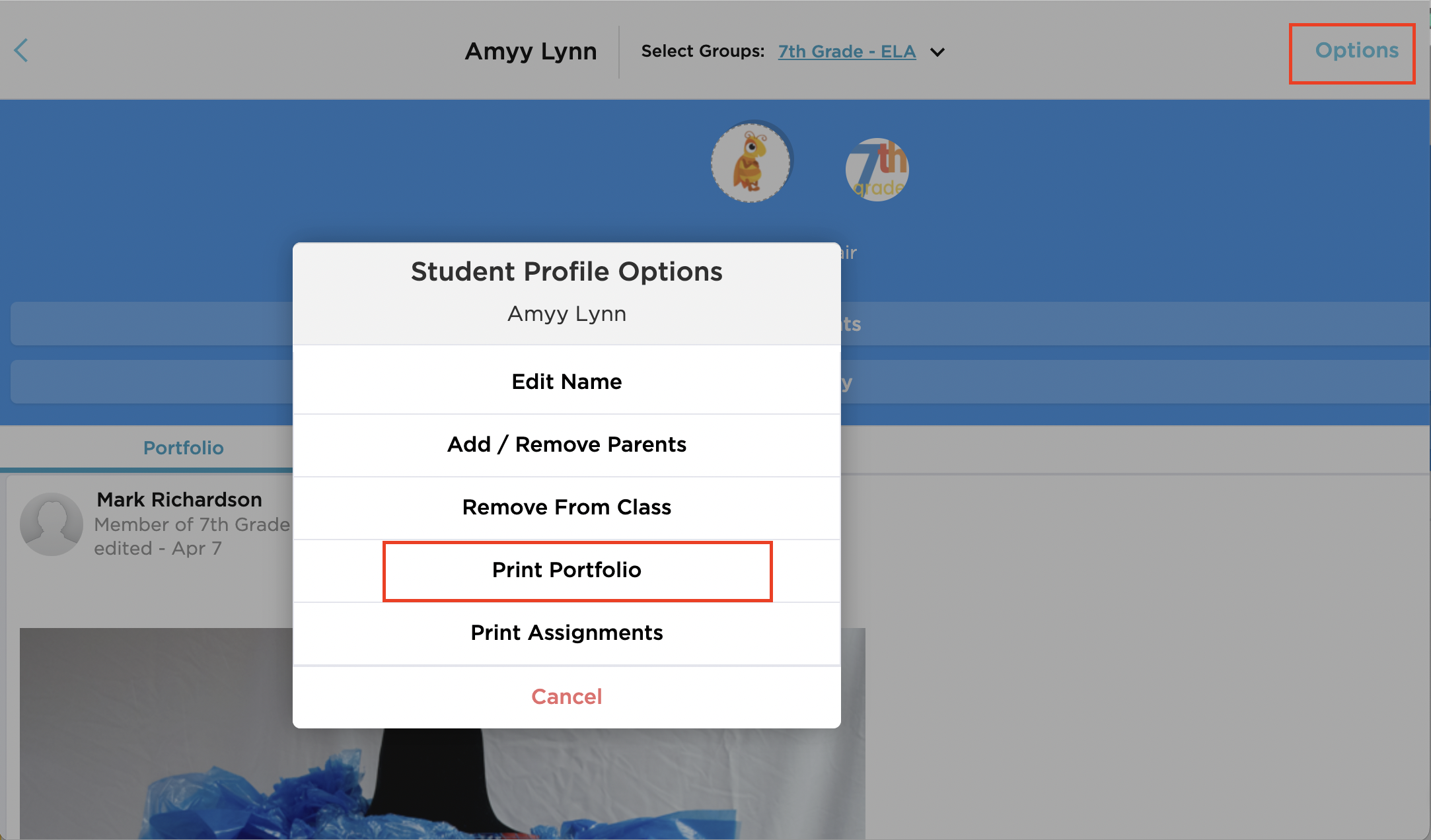Select Edit Name option
Screen dimensions: 1431x840
566,381
